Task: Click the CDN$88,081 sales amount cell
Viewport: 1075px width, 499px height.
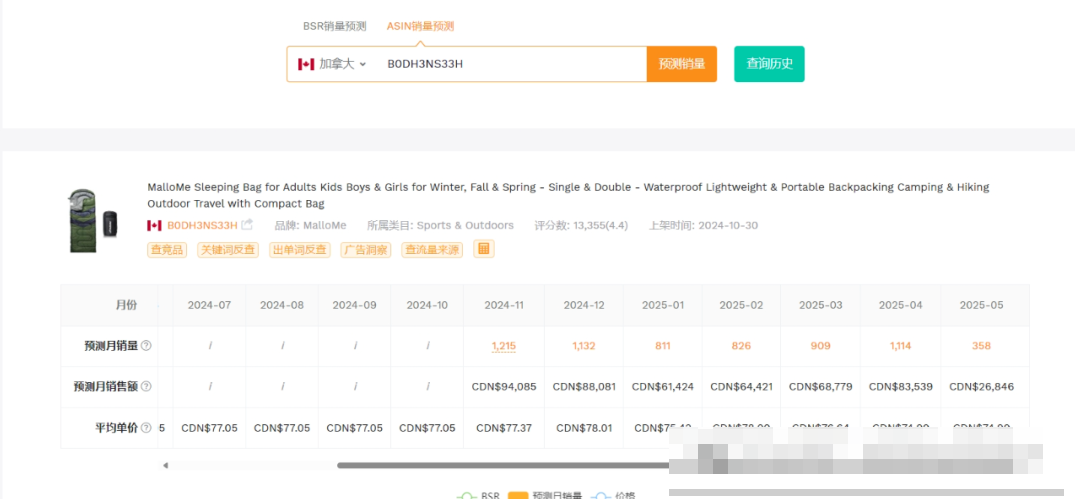Action: [584, 387]
